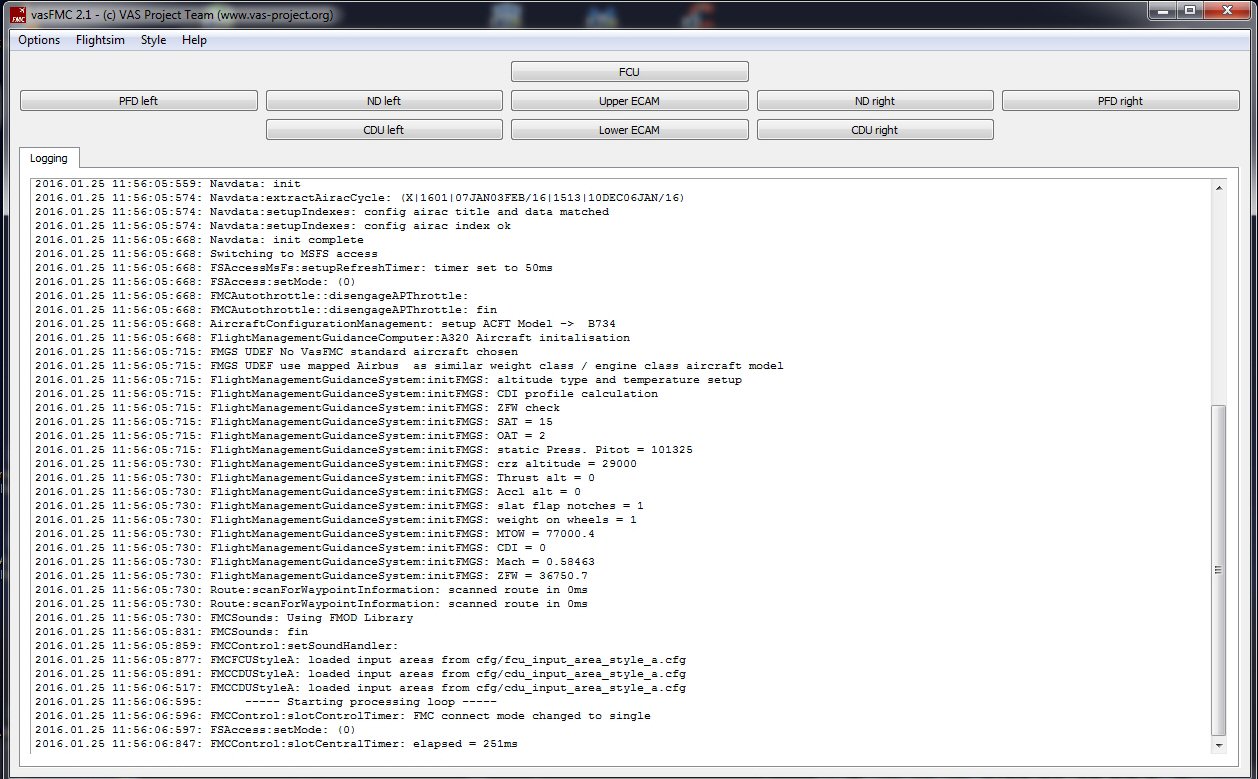Click the 'config airac index ok' line

click(x=272, y=226)
